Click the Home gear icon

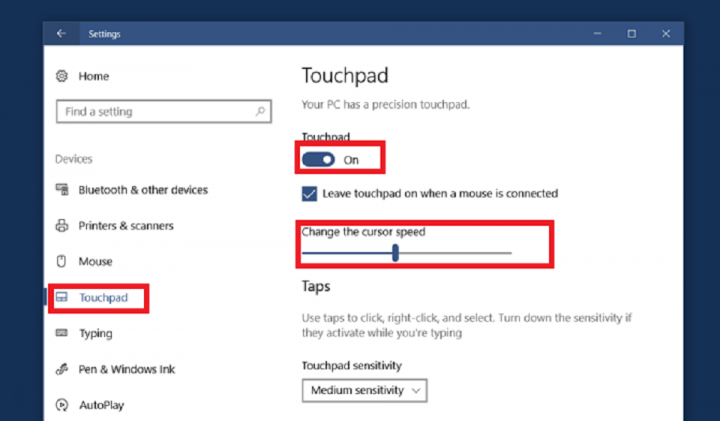coord(62,76)
